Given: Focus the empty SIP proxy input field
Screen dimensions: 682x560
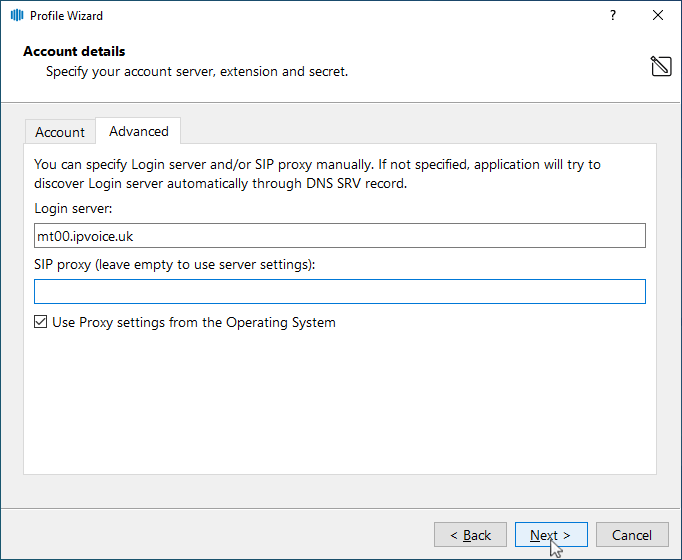Looking at the screenshot, I should [339, 291].
